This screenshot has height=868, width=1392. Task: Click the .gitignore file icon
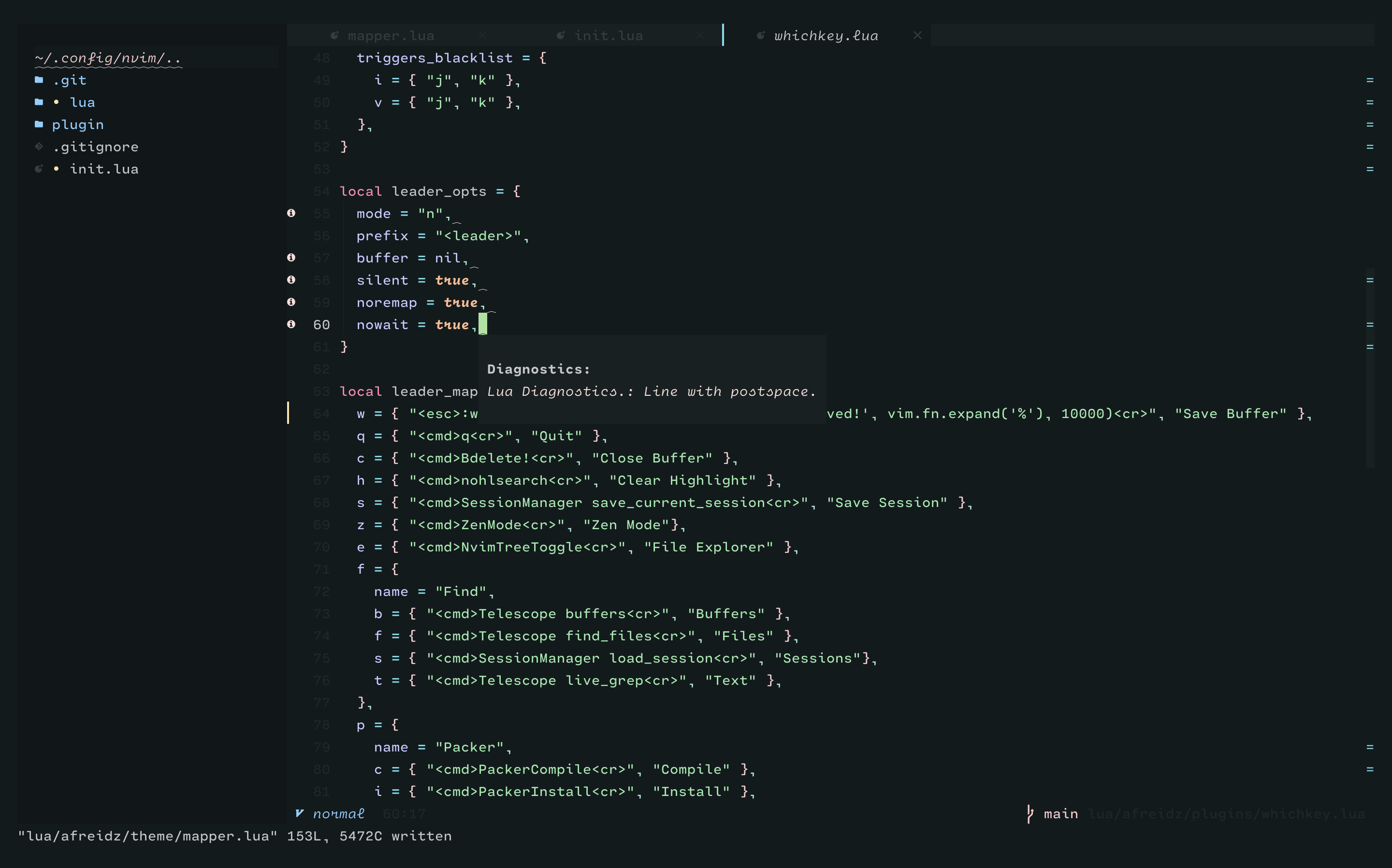coord(39,146)
